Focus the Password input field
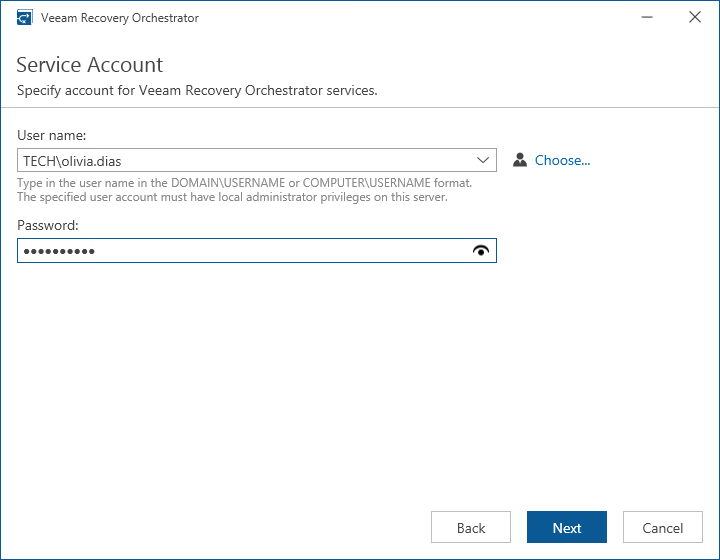The width and height of the screenshot is (720, 560). 240,251
